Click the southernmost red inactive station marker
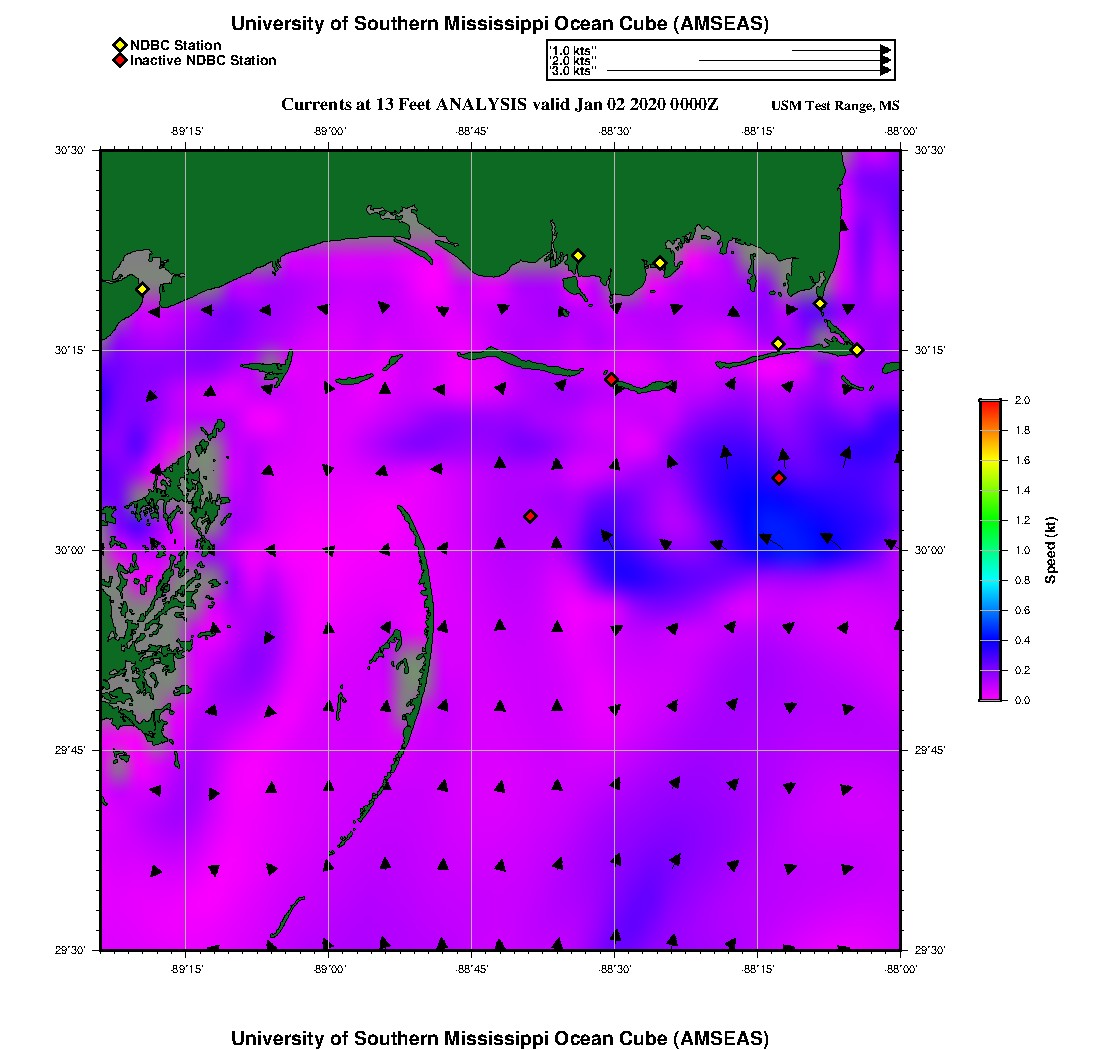 (530, 516)
